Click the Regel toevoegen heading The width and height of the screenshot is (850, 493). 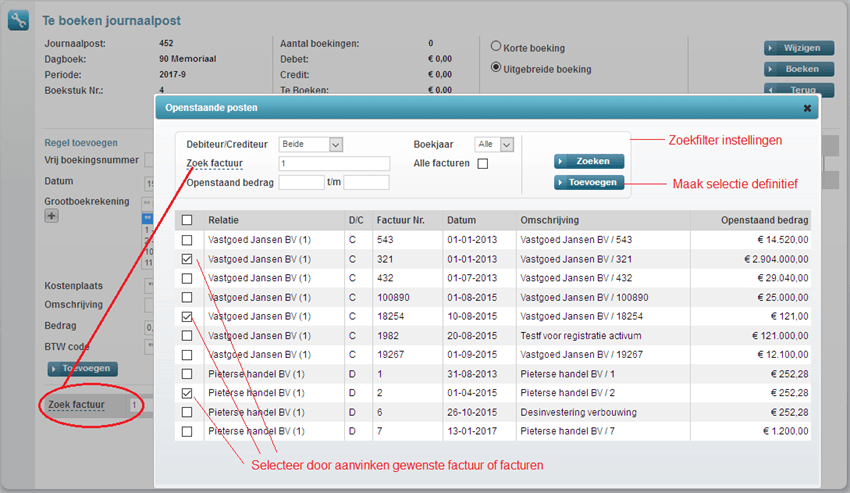81,143
